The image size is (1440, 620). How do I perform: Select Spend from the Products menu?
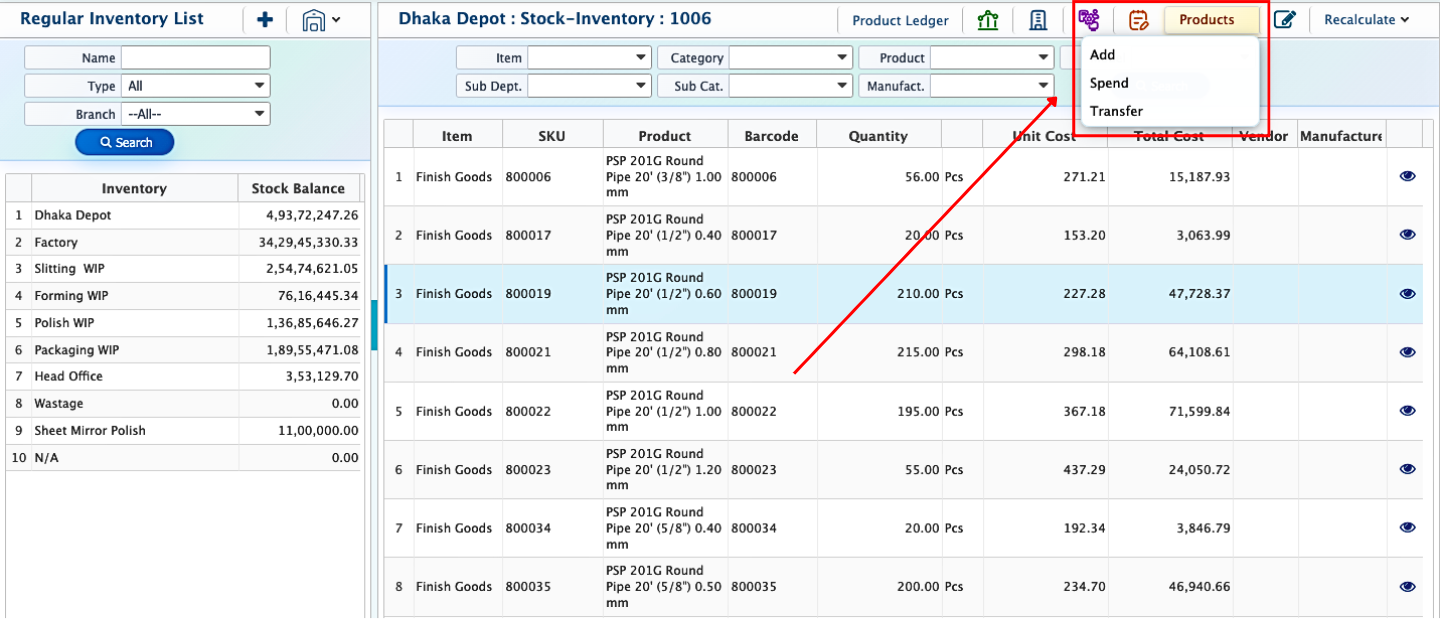tap(1109, 83)
